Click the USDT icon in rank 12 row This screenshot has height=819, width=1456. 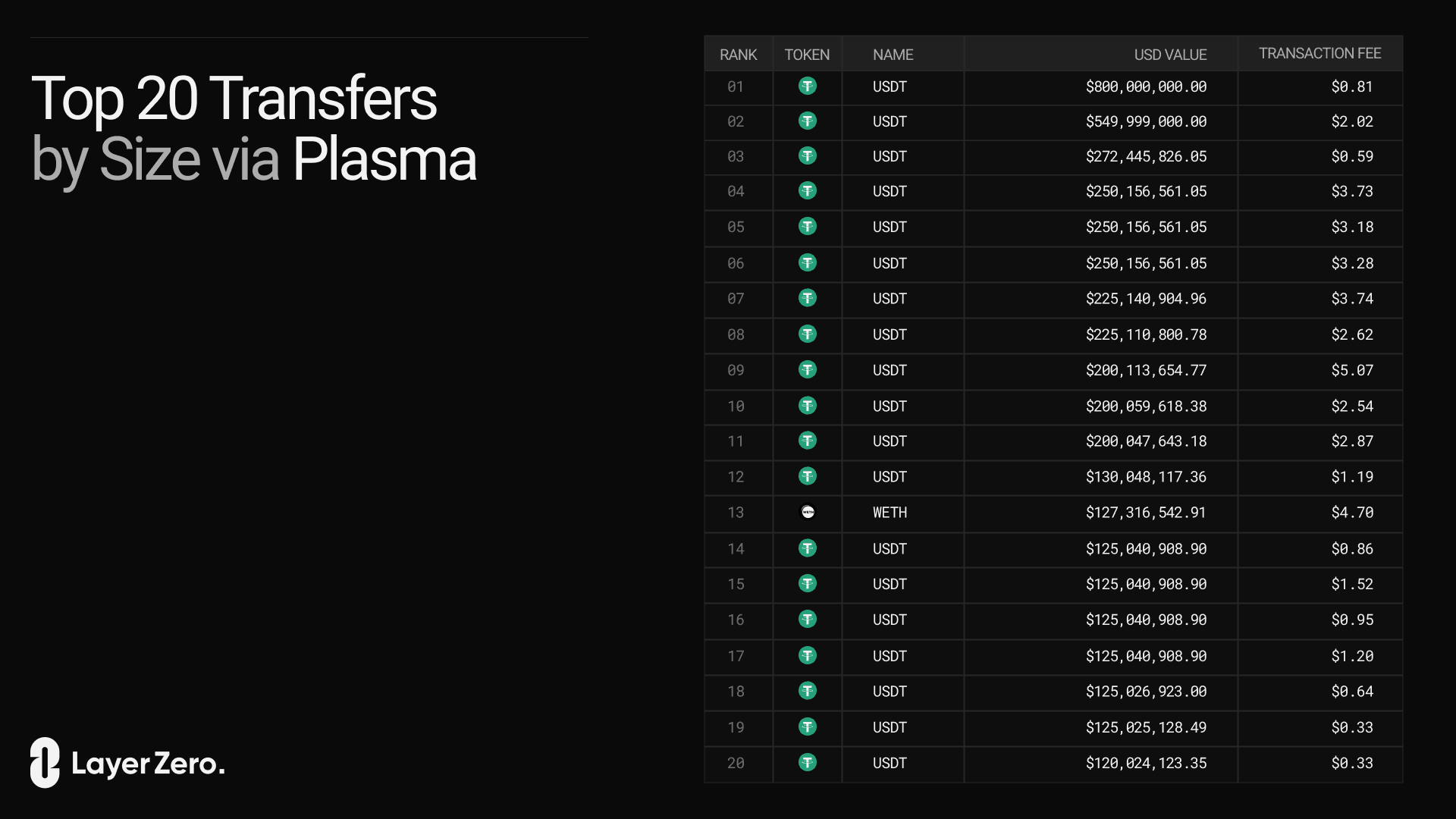(x=808, y=477)
